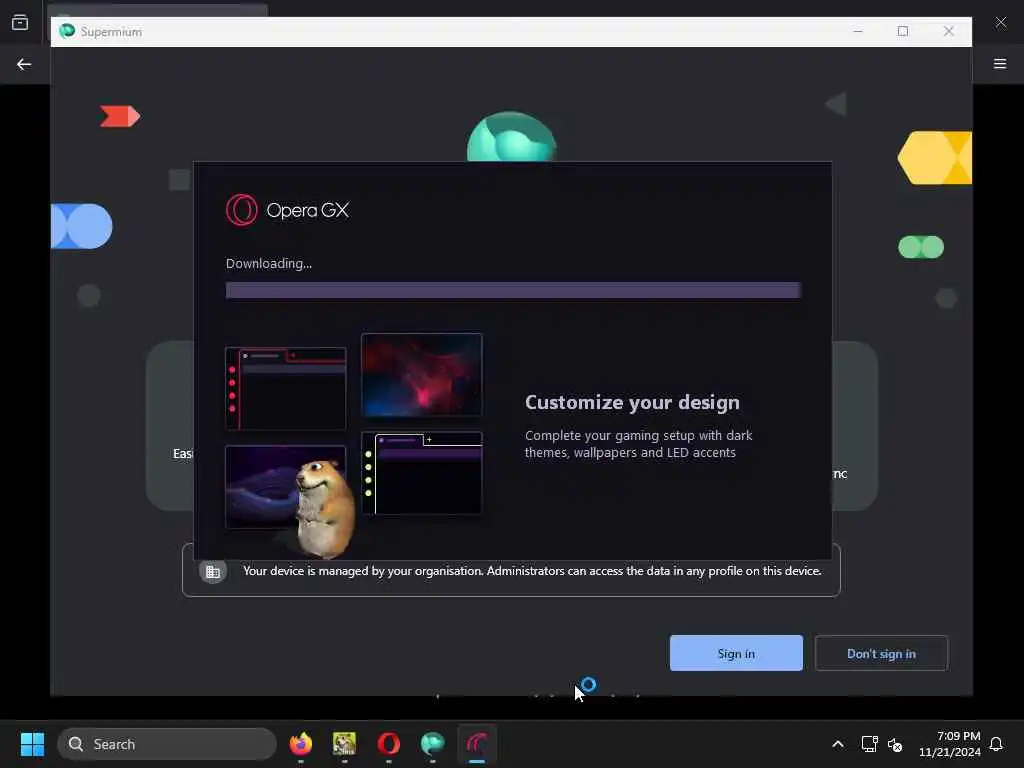Open the Opera browser taskbar icon
Viewport: 1024px width, 768px height.
click(x=389, y=744)
